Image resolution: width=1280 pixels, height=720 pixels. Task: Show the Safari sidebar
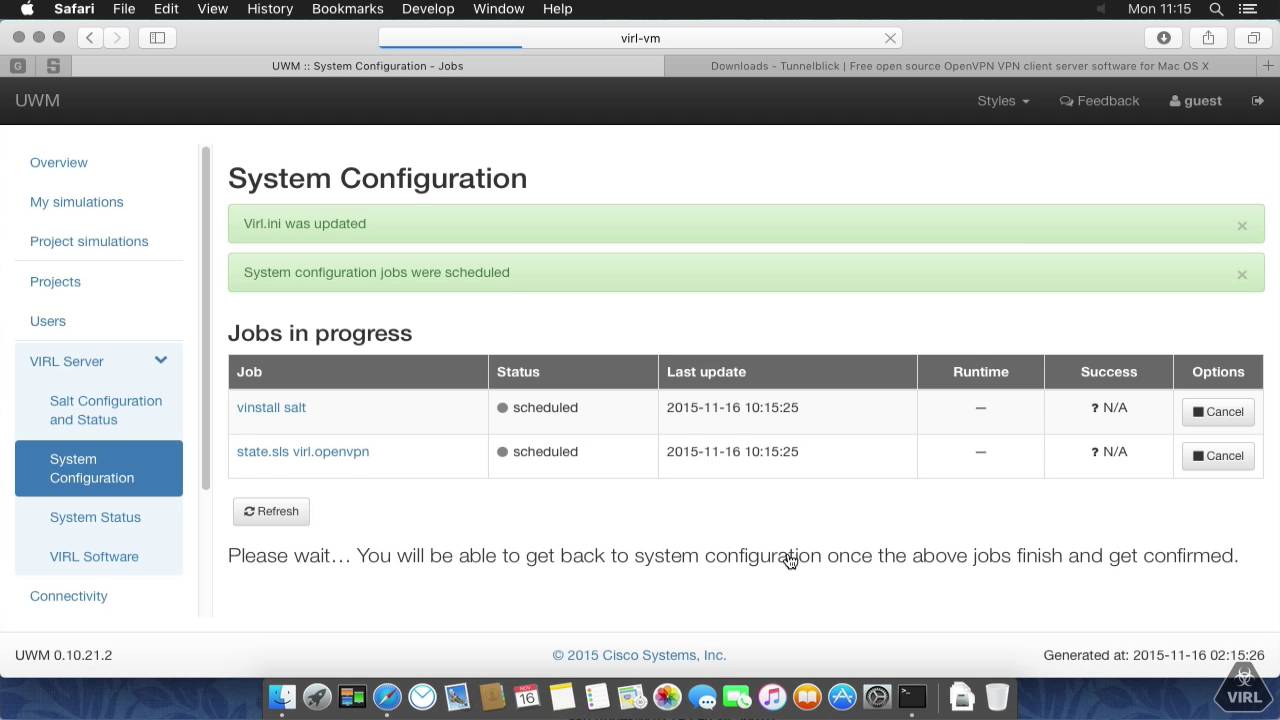pyautogui.click(x=157, y=38)
